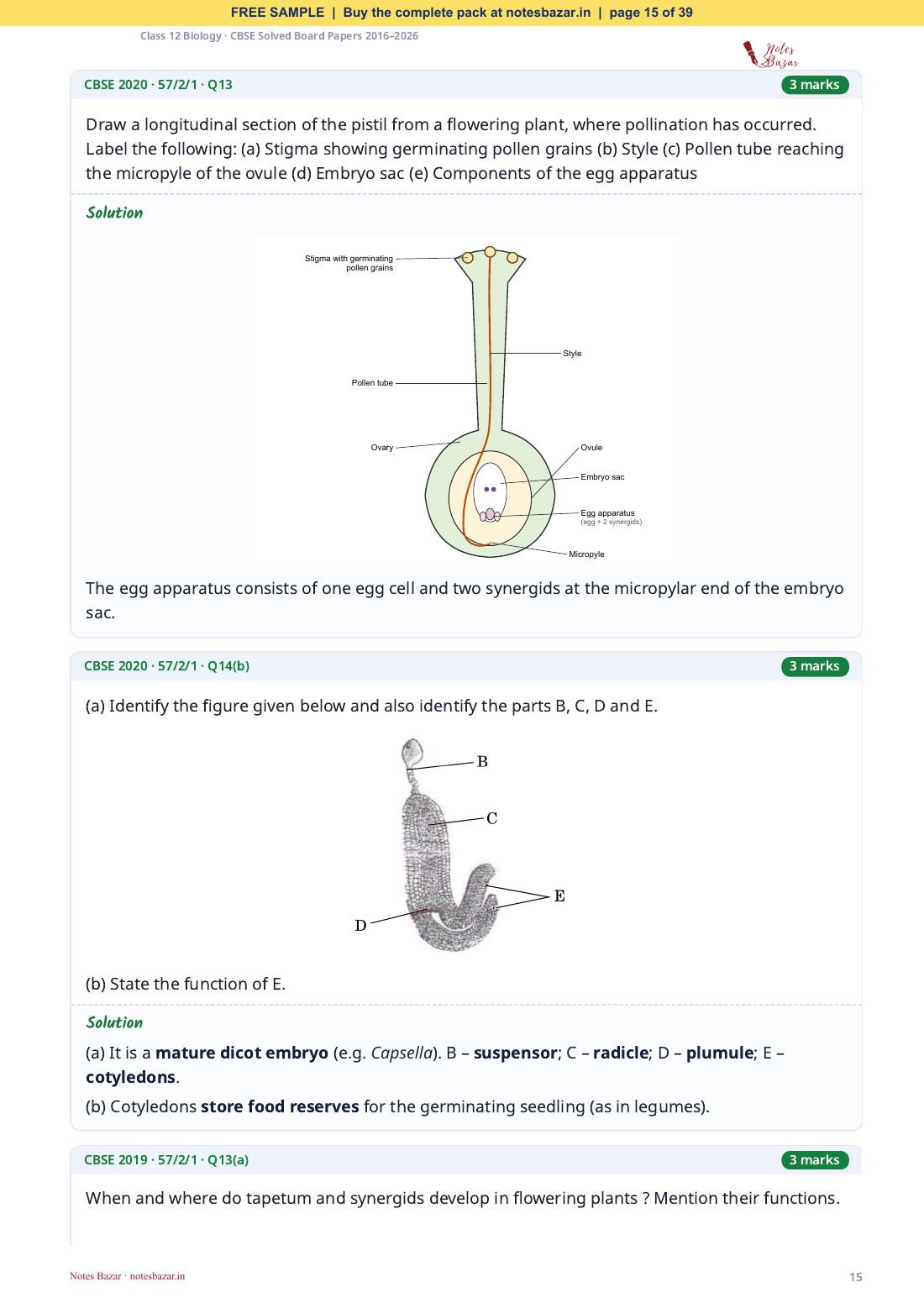Screen dimensions: 924x1308
Task: Click the Class 12 Biology header text
Action: (279, 36)
